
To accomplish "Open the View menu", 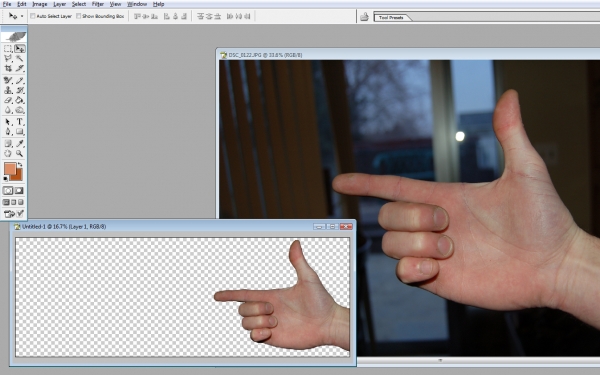I will [x=115, y=4].
